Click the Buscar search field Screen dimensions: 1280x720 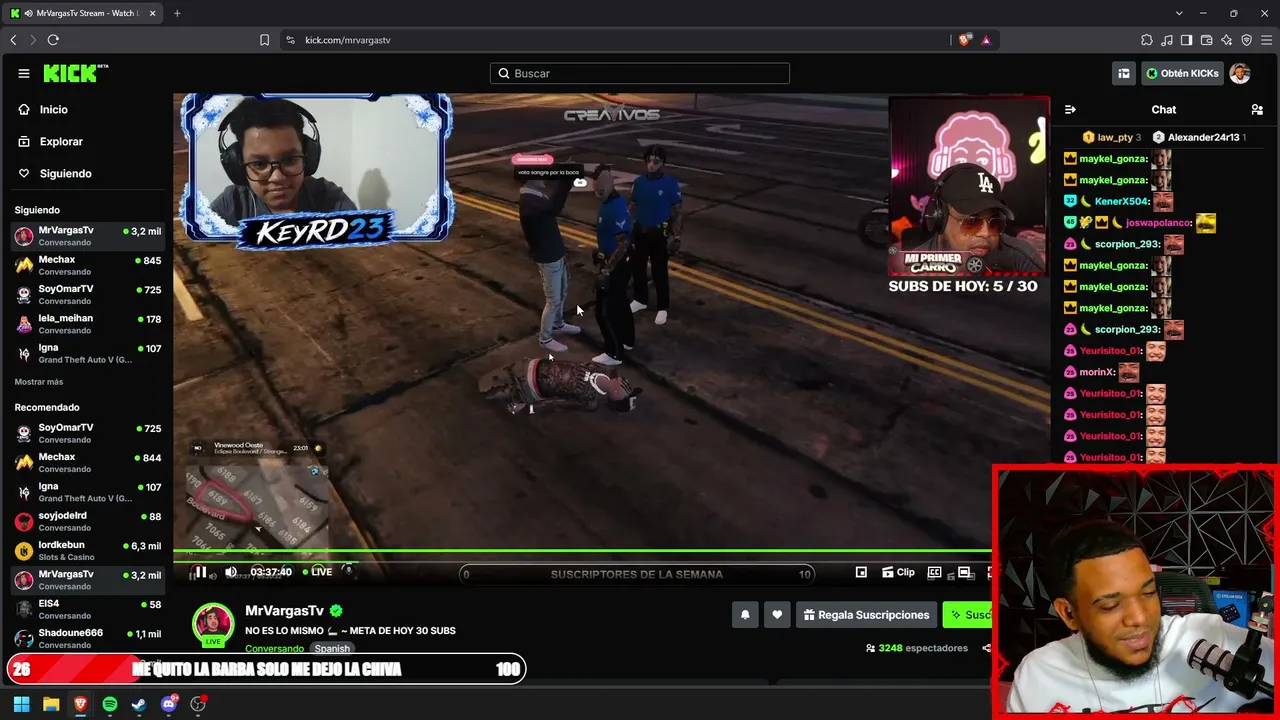click(640, 73)
